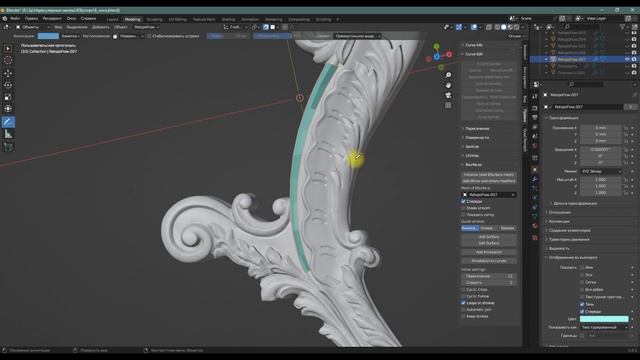Click the viewport zoom magnifier icon
640x360 pixels.
[448, 75]
